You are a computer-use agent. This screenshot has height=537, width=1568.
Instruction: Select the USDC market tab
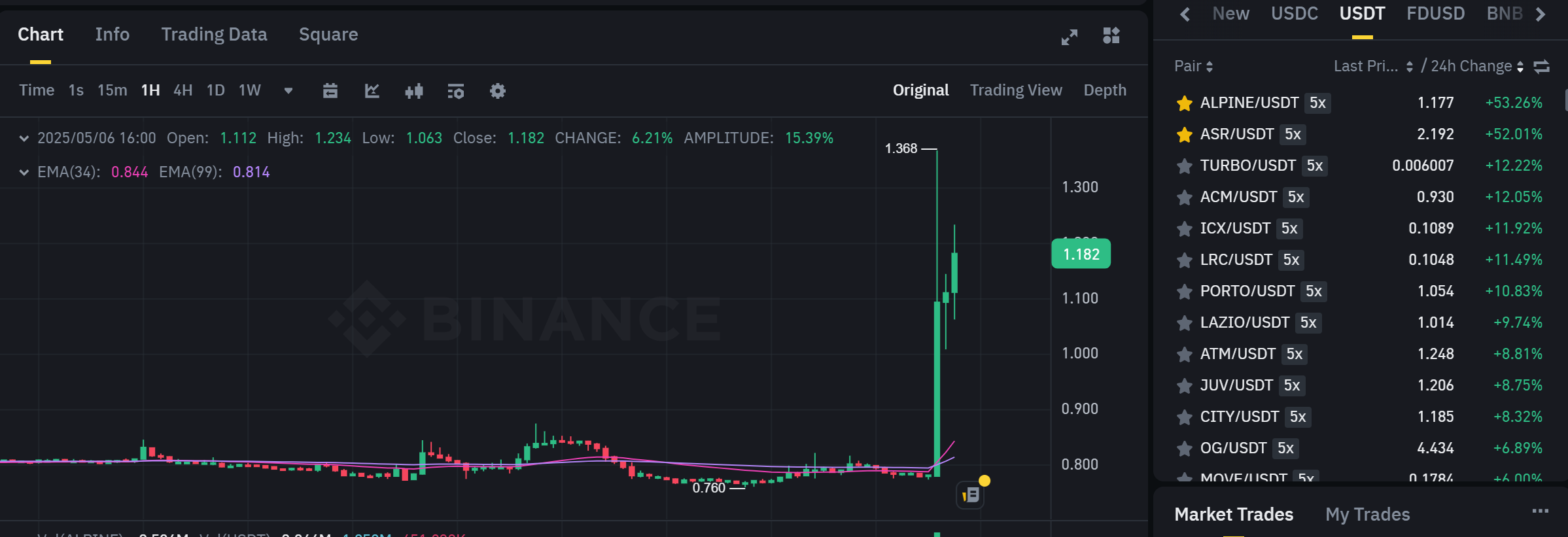(x=1294, y=14)
